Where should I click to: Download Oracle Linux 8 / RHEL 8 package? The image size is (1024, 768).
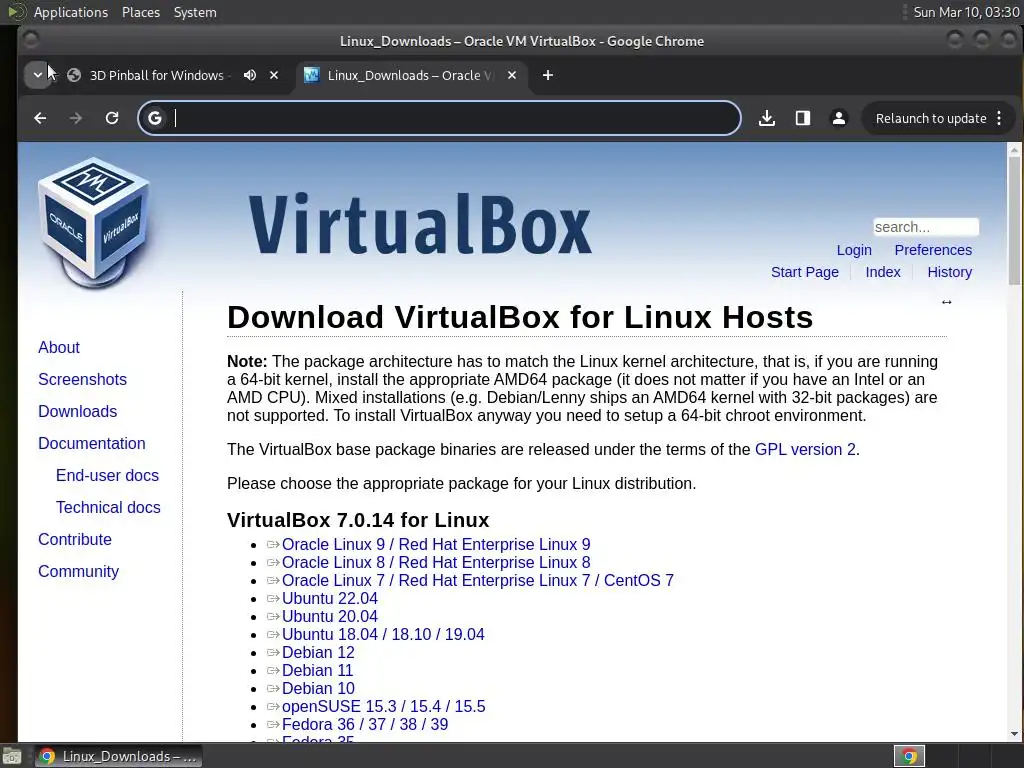pyautogui.click(x=436, y=562)
